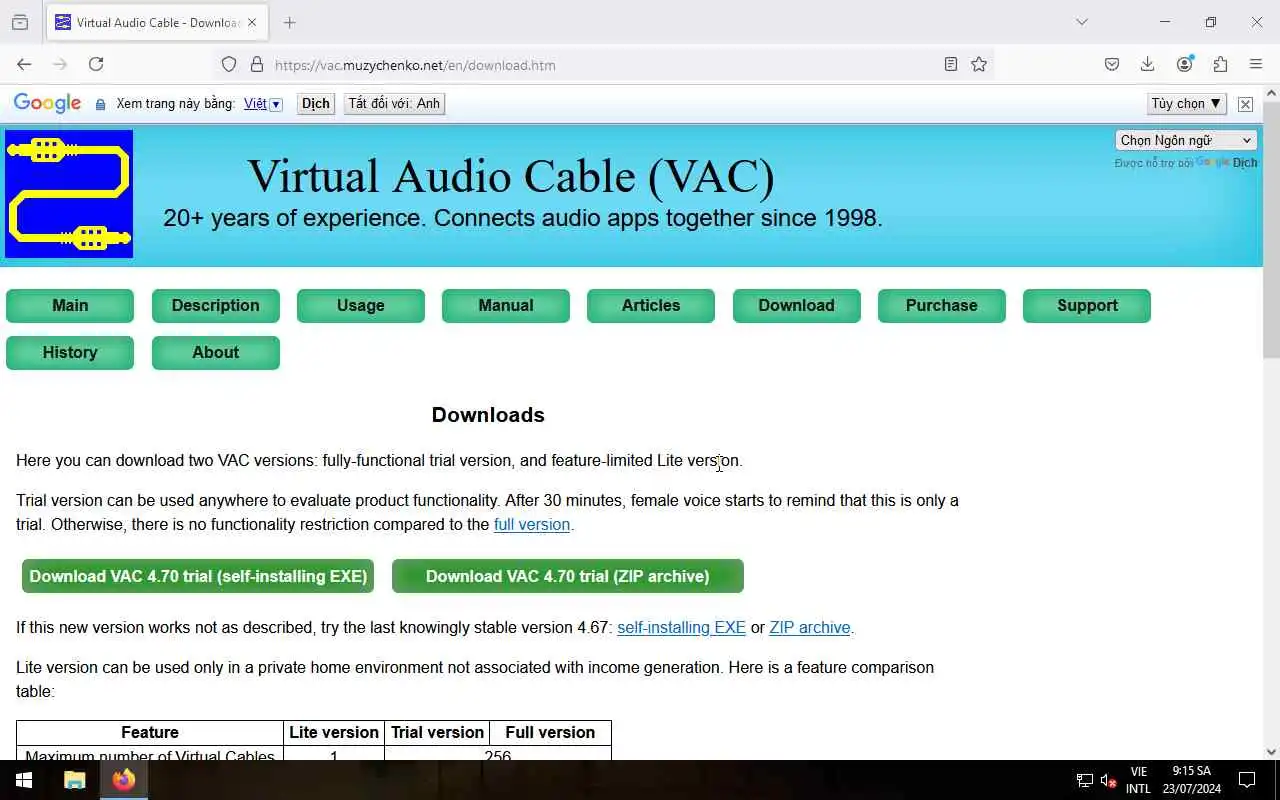Download VAC 4.70 trial ZIP archive
This screenshot has width=1280, height=800.
click(x=567, y=576)
